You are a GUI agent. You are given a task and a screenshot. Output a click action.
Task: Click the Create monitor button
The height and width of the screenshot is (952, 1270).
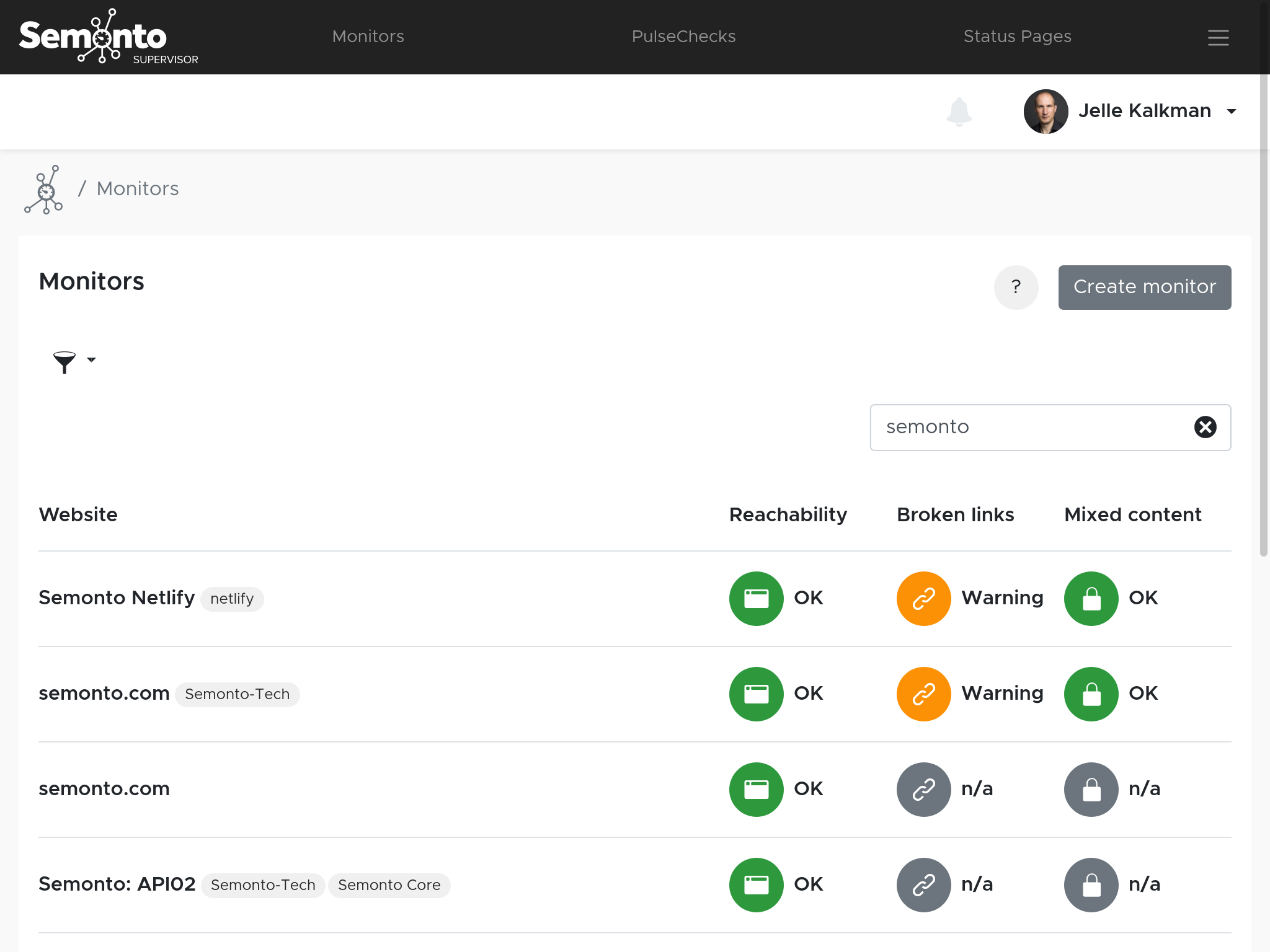click(x=1144, y=287)
